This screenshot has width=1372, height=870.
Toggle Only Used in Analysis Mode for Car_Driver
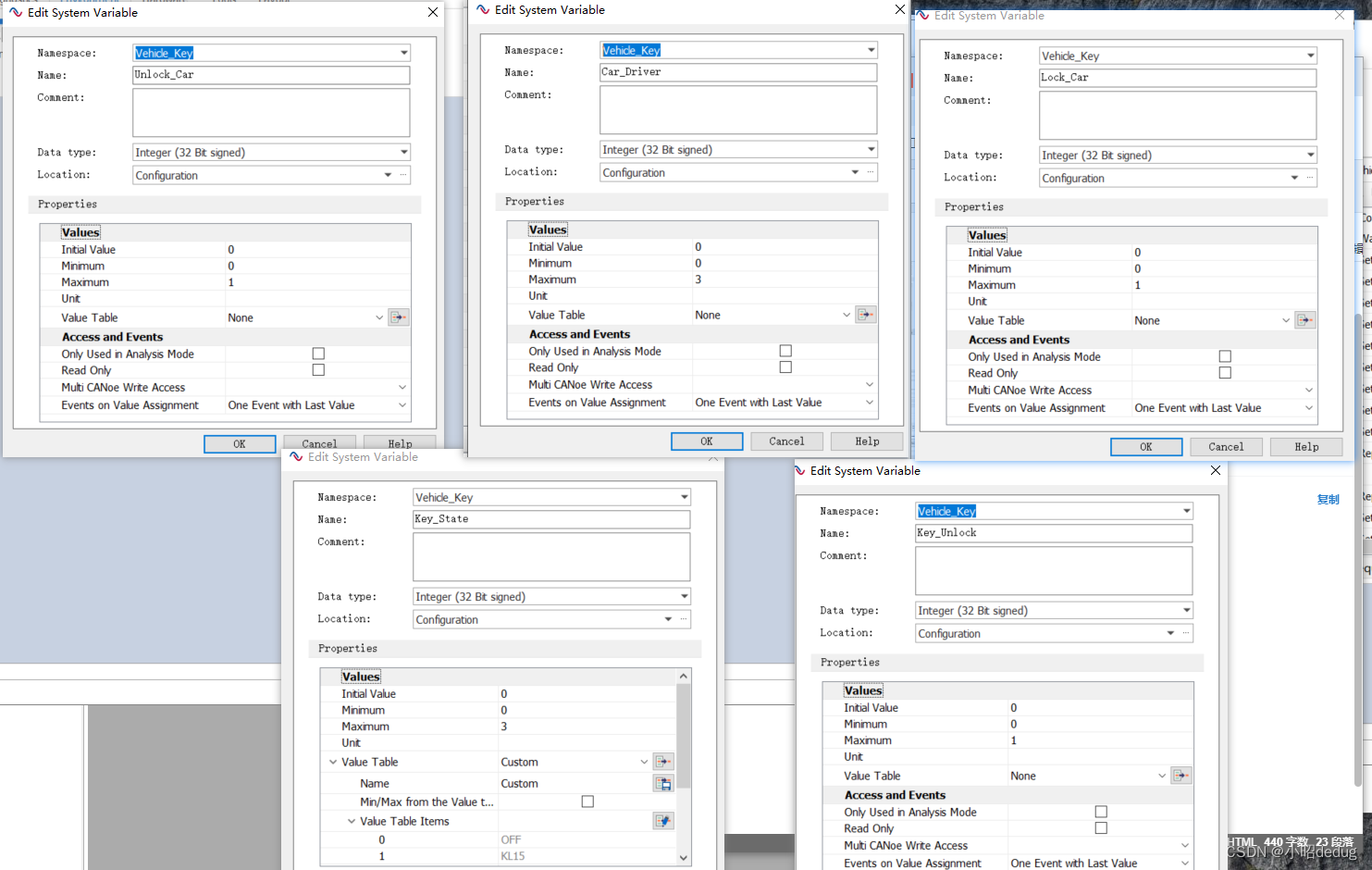click(x=785, y=351)
